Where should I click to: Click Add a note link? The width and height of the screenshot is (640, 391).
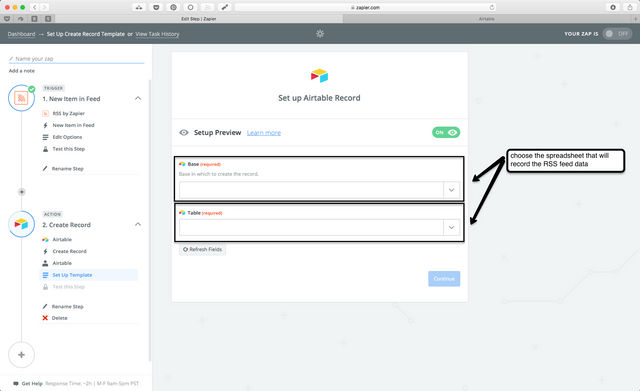coord(22,71)
